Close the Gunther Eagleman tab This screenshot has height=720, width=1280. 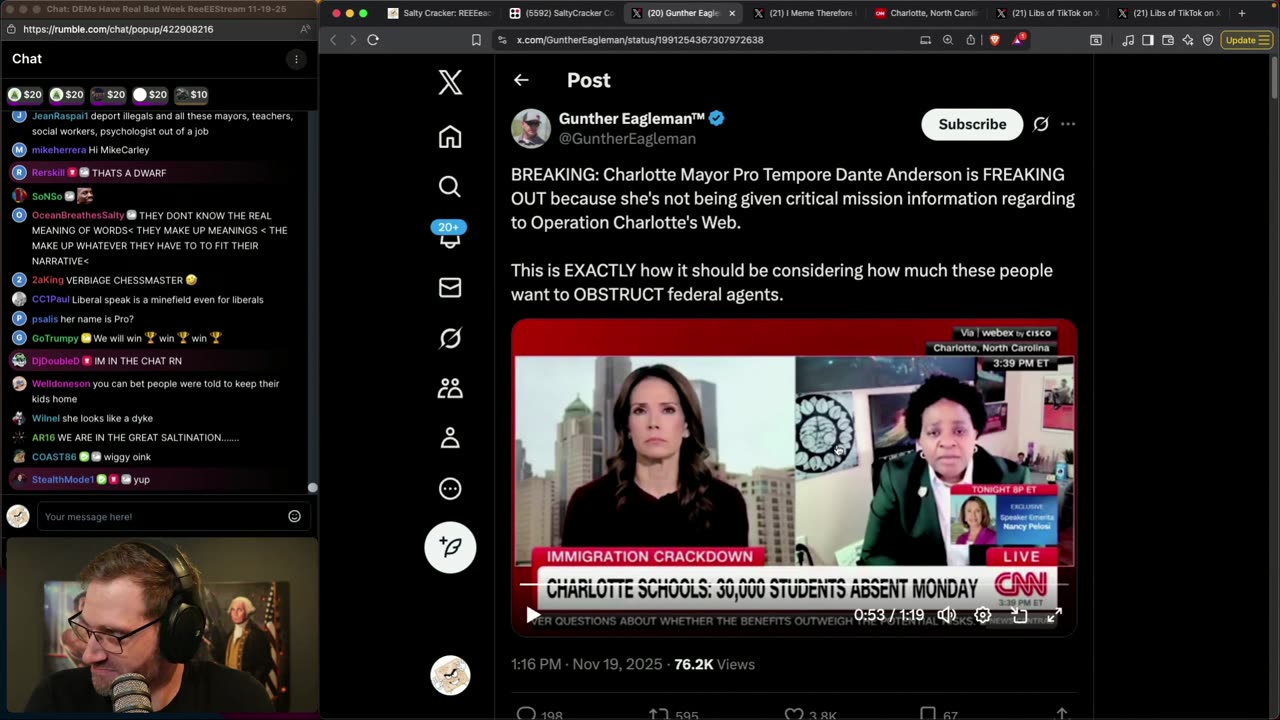click(x=732, y=13)
